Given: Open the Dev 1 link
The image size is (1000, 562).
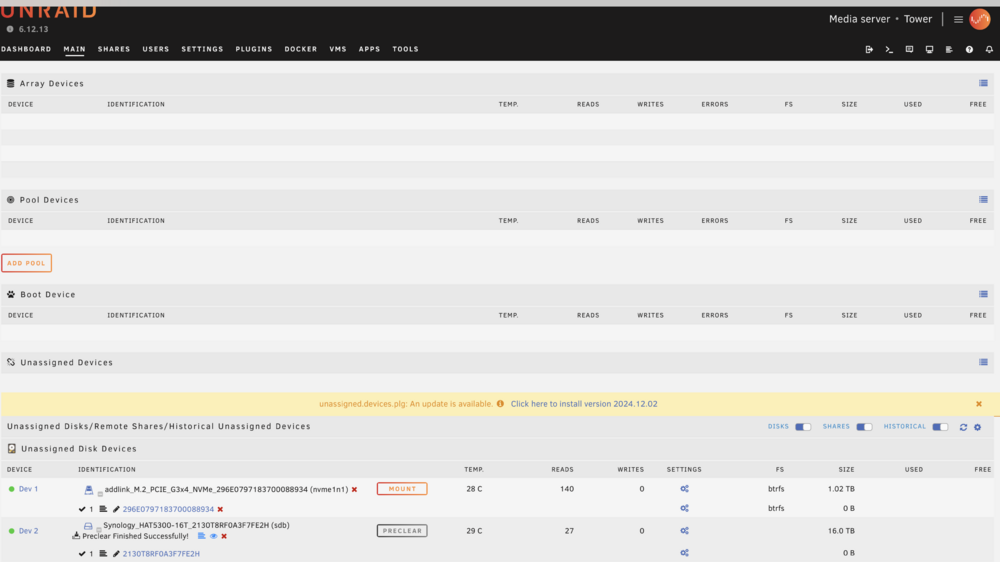Looking at the screenshot, I should [x=28, y=489].
